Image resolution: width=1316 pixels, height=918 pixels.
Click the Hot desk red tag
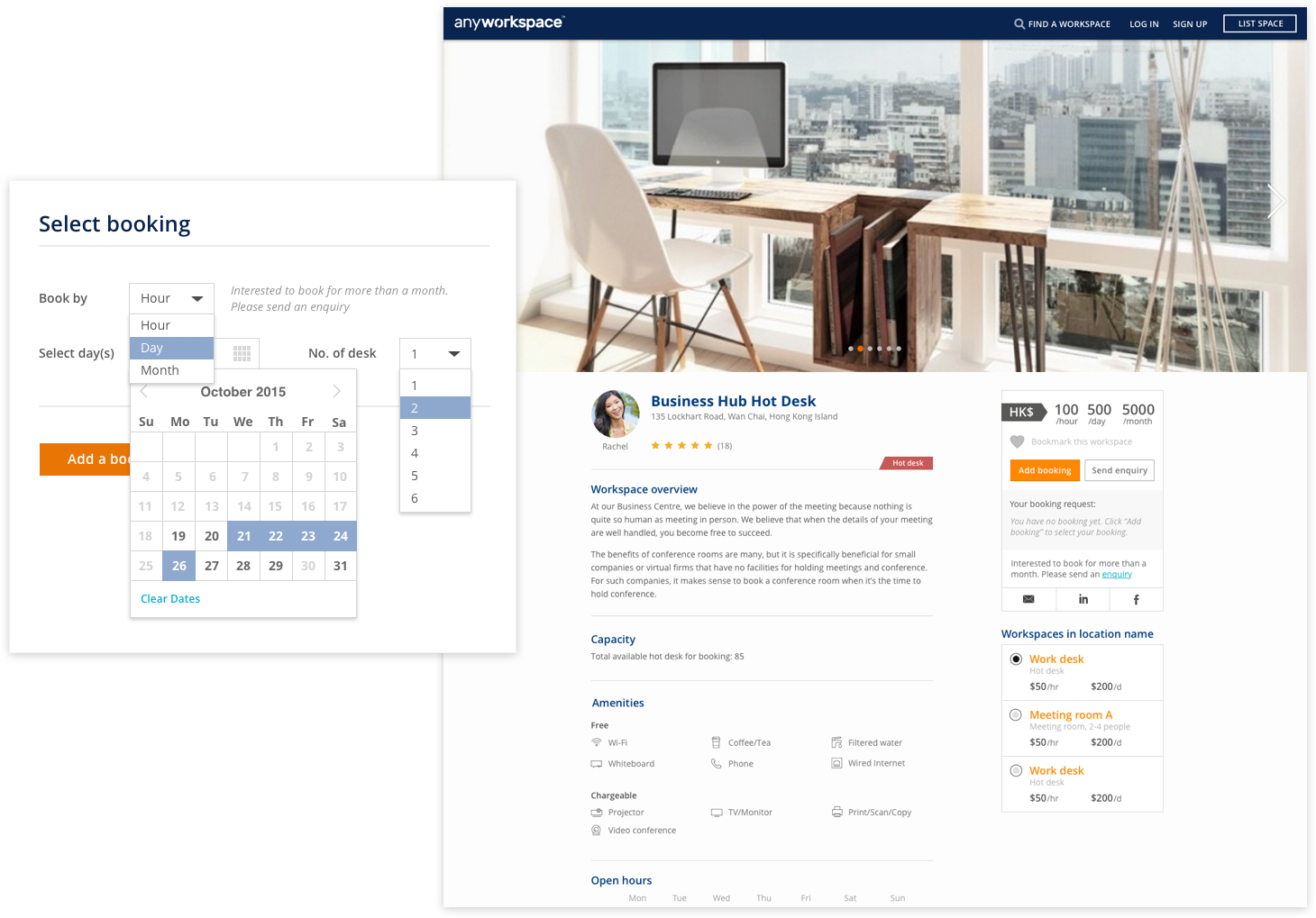[907, 463]
